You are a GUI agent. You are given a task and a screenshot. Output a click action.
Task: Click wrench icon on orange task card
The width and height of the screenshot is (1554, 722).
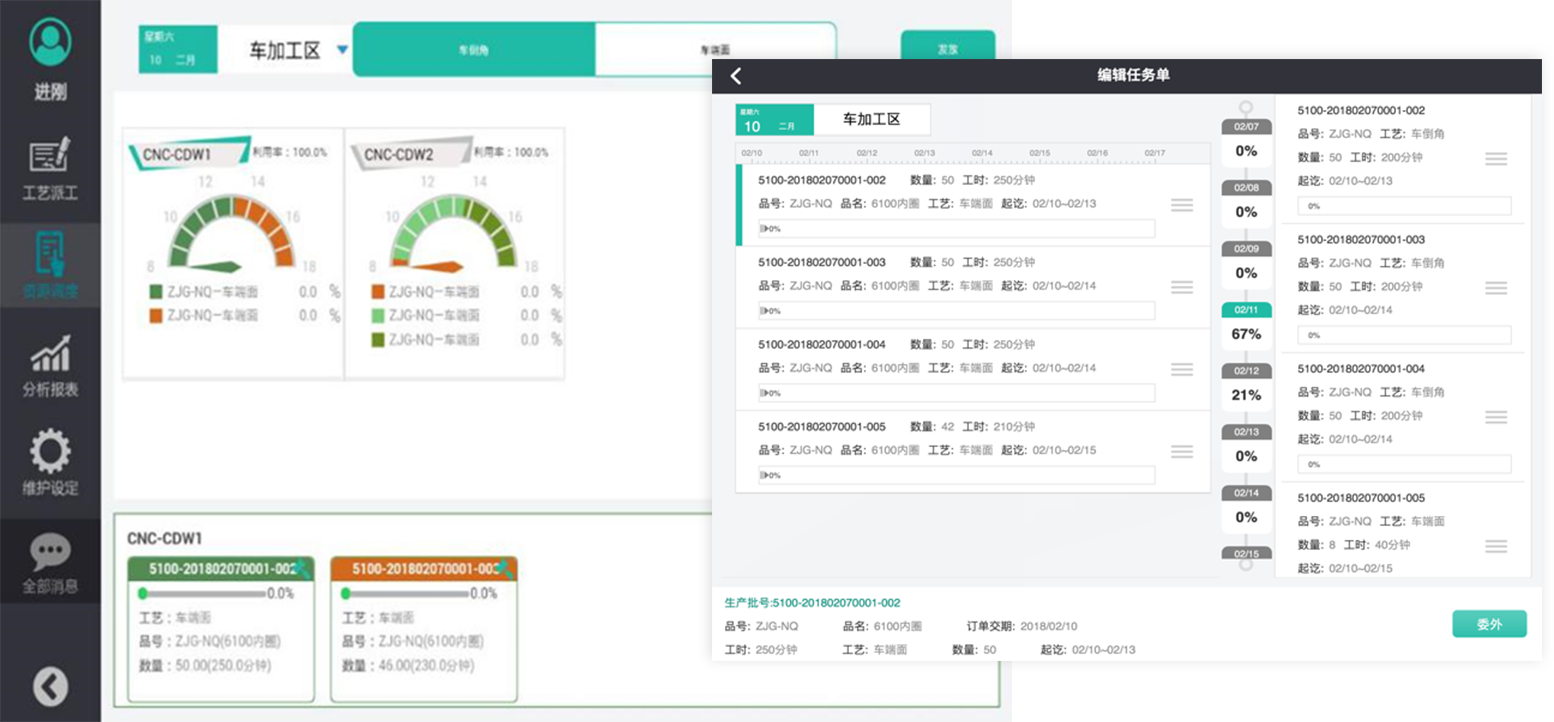506,568
